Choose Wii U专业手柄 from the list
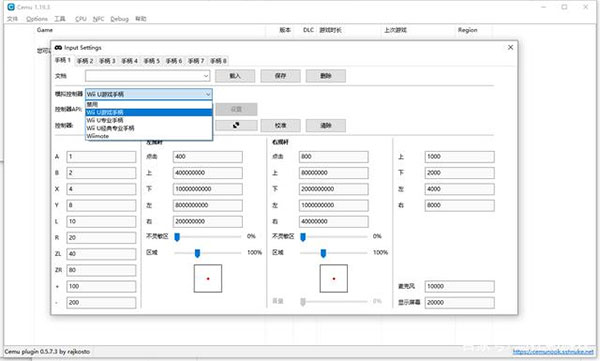 [148, 120]
